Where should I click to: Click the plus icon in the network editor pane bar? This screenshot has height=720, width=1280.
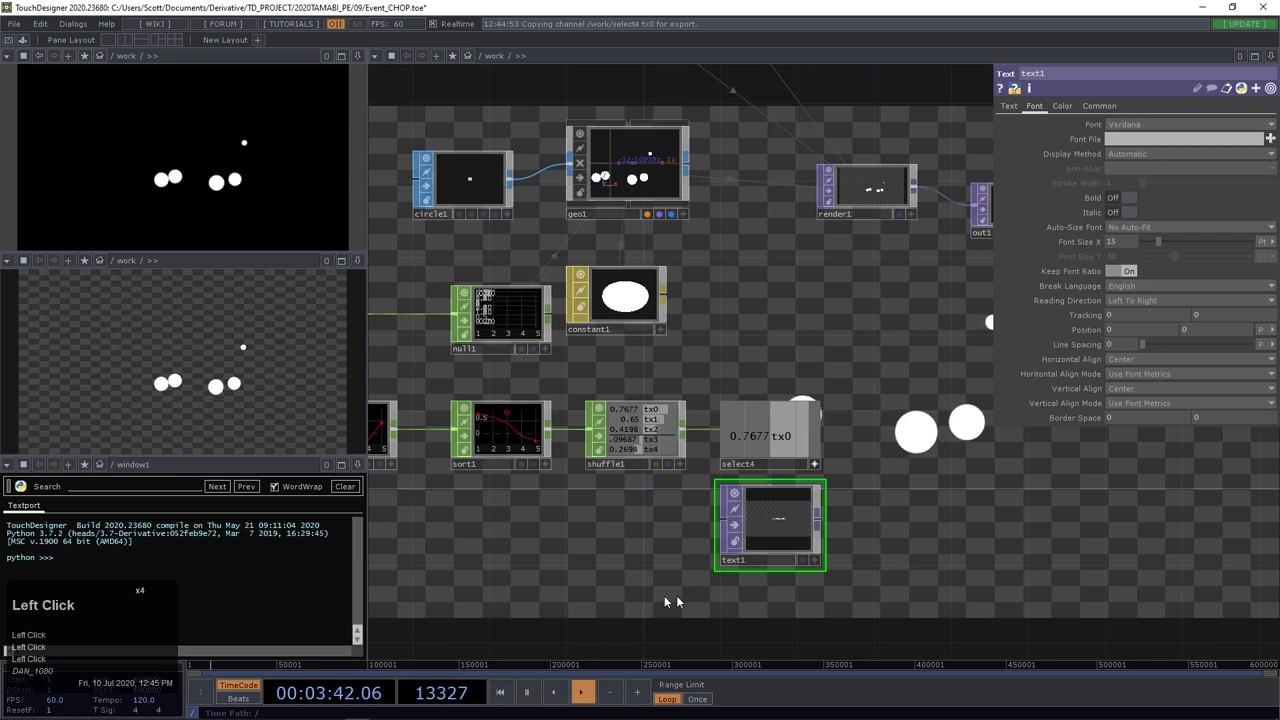[436, 56]
